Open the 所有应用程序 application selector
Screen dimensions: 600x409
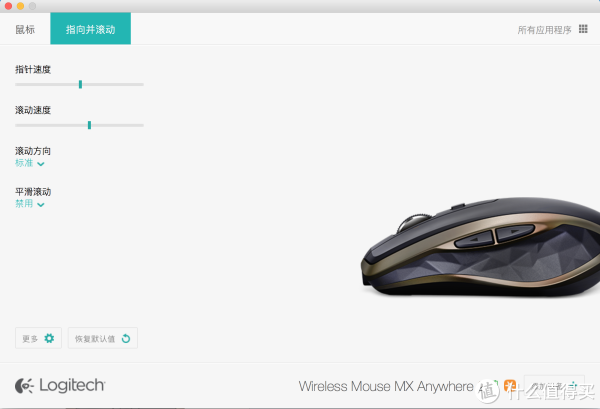tap(552, 29)
